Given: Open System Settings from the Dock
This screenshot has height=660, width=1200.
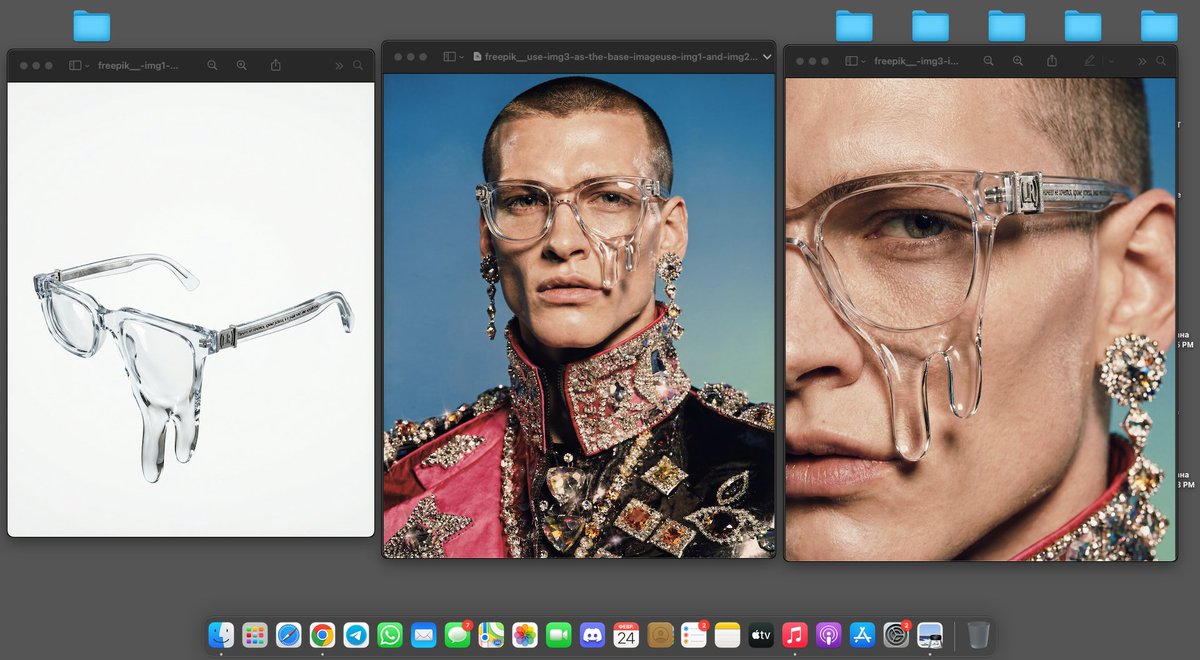Looking at the screenshot, I should coord(896,634).
